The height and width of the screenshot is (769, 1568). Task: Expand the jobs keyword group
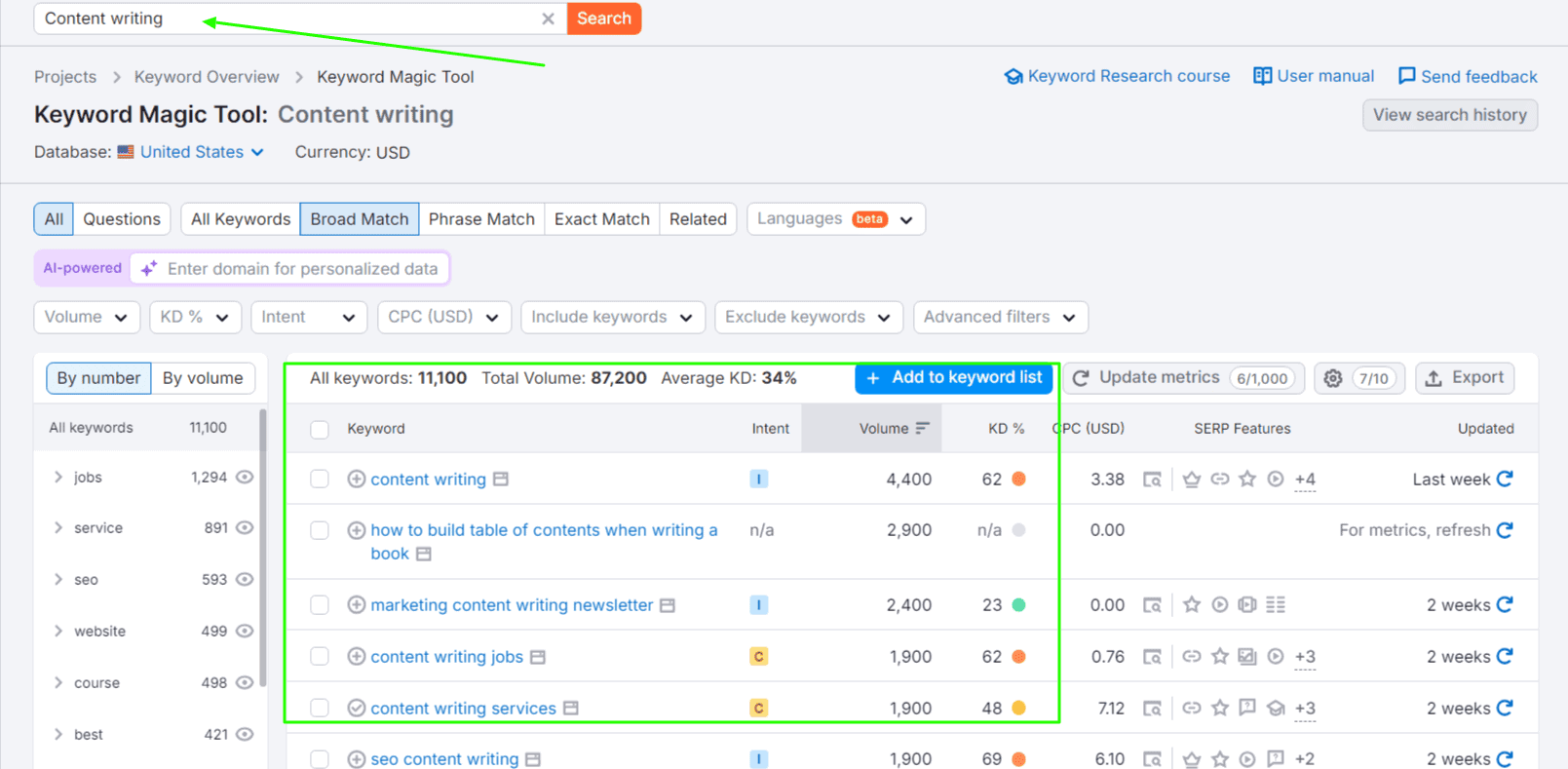coord(58,478)
